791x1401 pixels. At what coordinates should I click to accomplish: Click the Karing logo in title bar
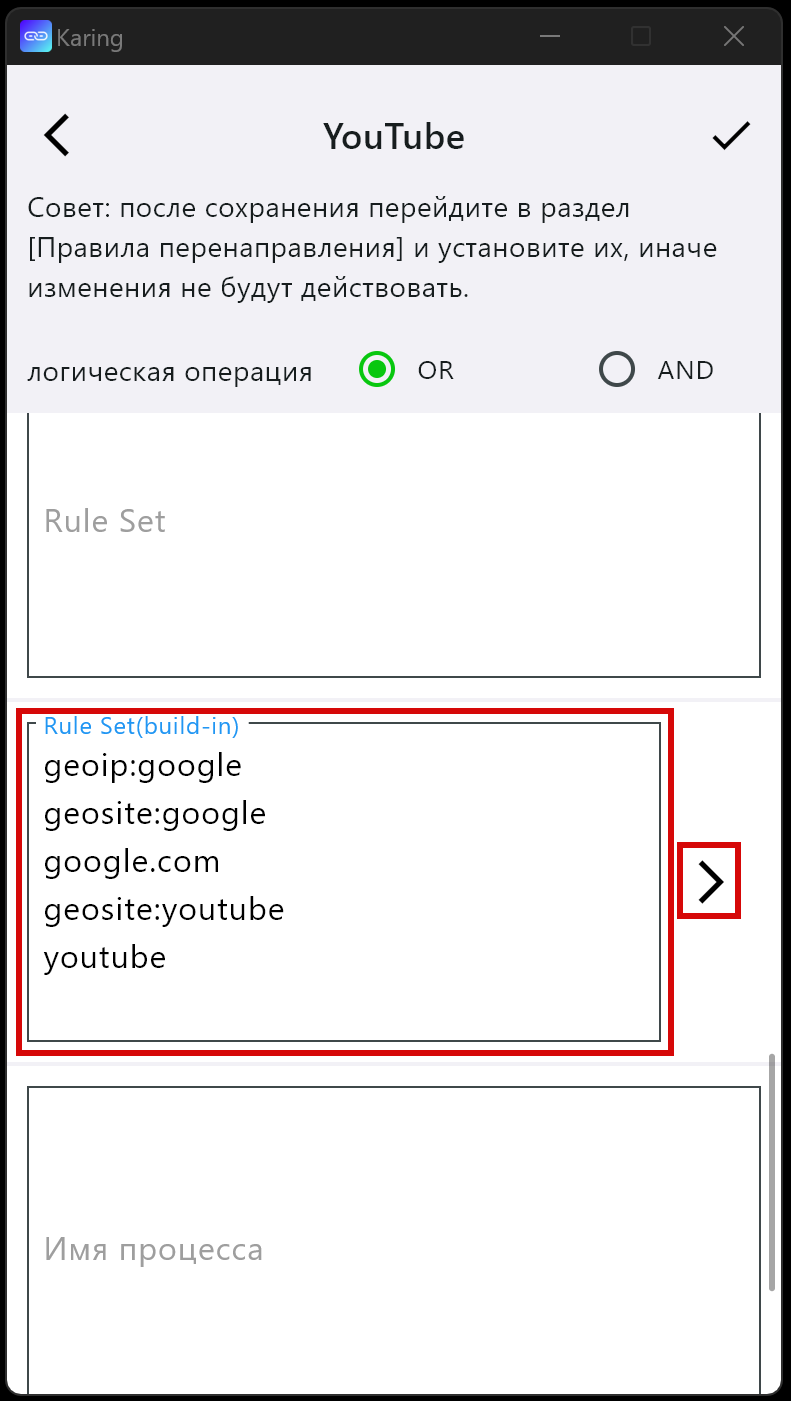[36, 36]
